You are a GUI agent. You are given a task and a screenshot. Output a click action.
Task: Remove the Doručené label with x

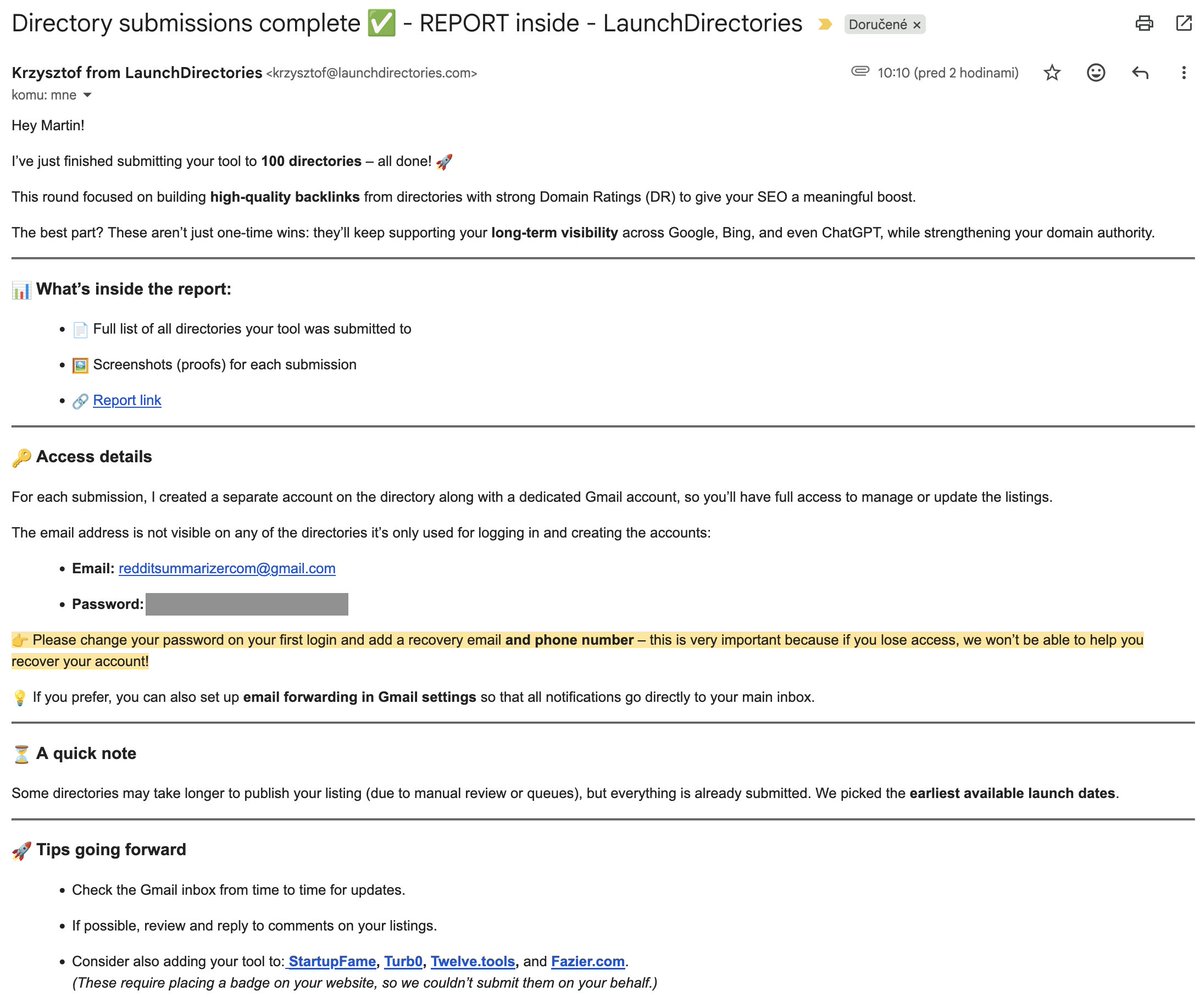(917, 24)
